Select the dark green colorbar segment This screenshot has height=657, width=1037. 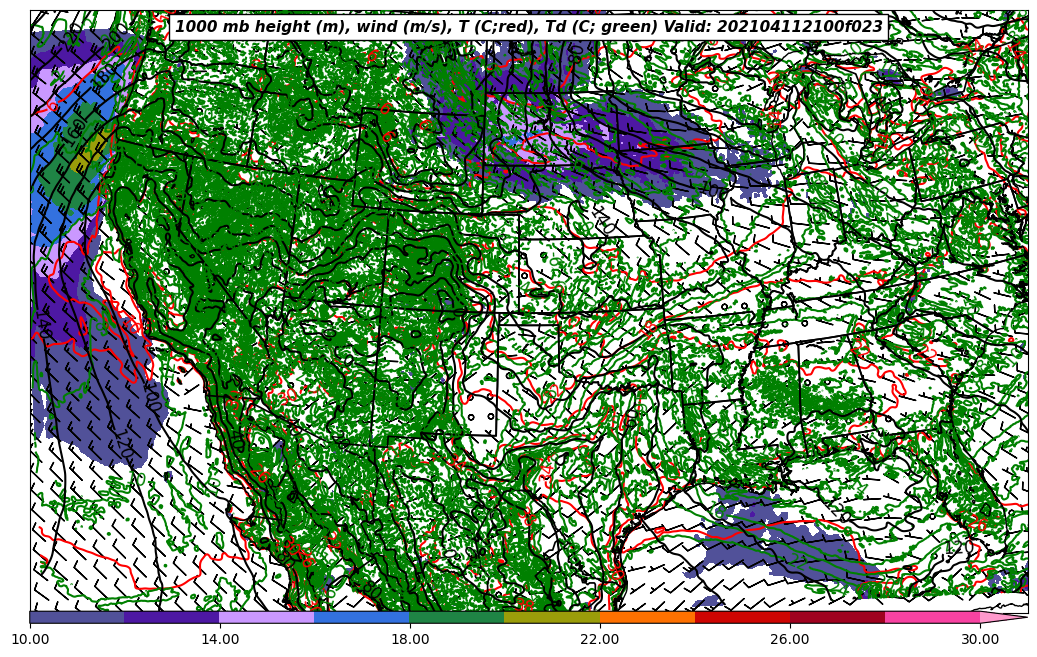coord(457,618)
